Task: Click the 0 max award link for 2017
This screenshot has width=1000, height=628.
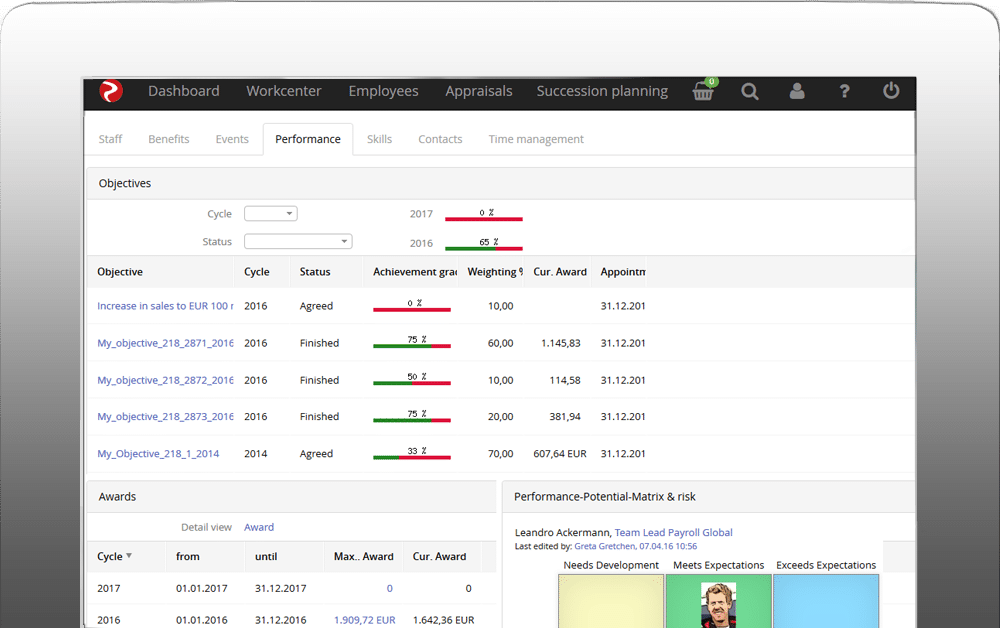Action: point(390,588)
